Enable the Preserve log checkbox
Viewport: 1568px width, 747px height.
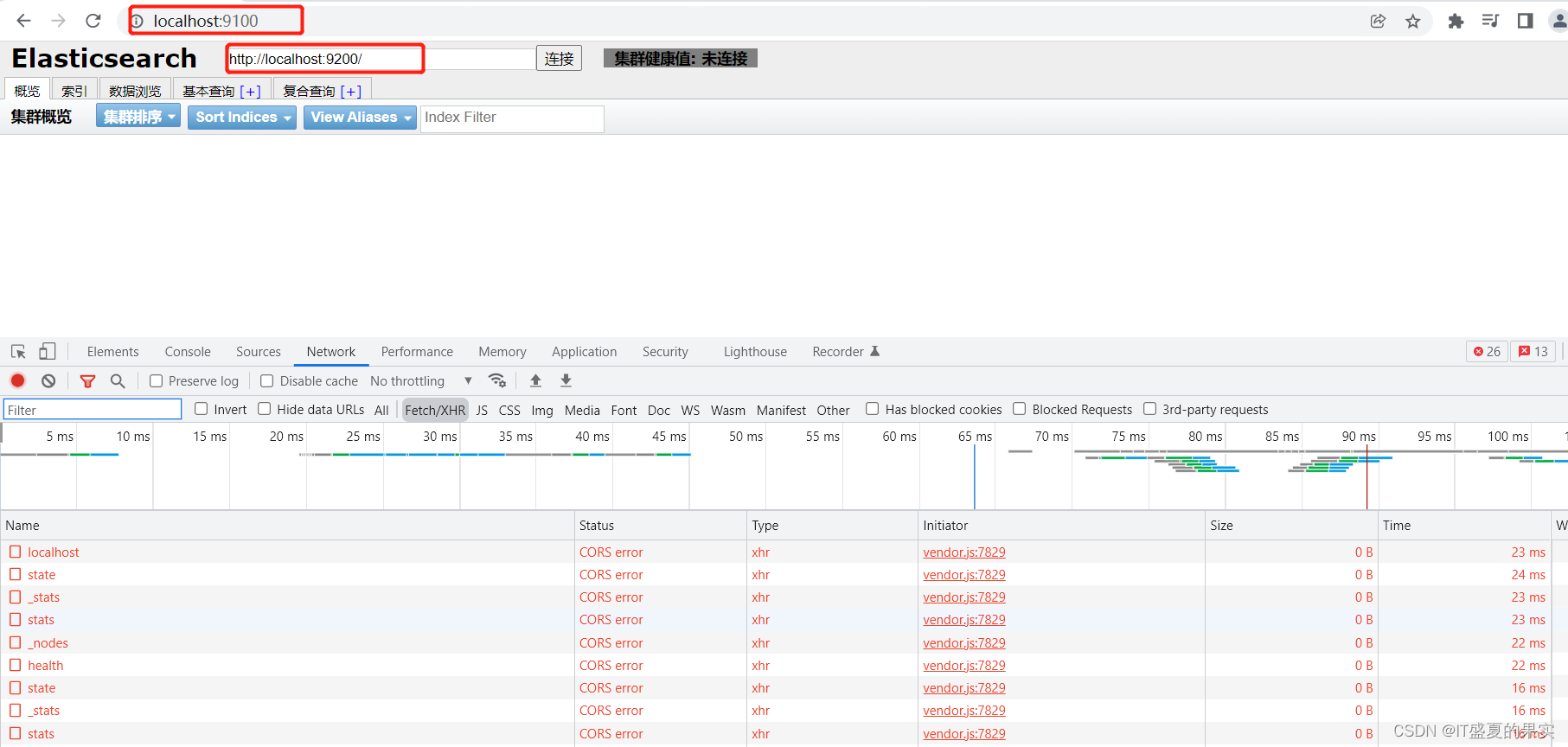157,380
